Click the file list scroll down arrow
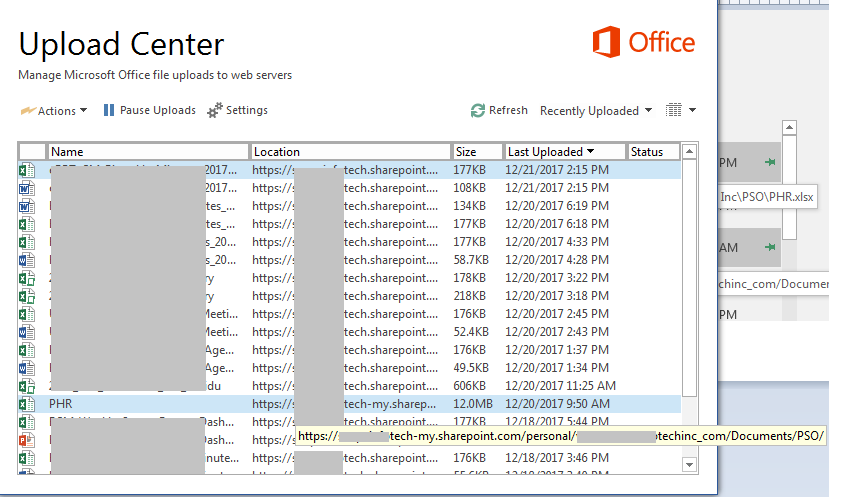 point(689,464)
